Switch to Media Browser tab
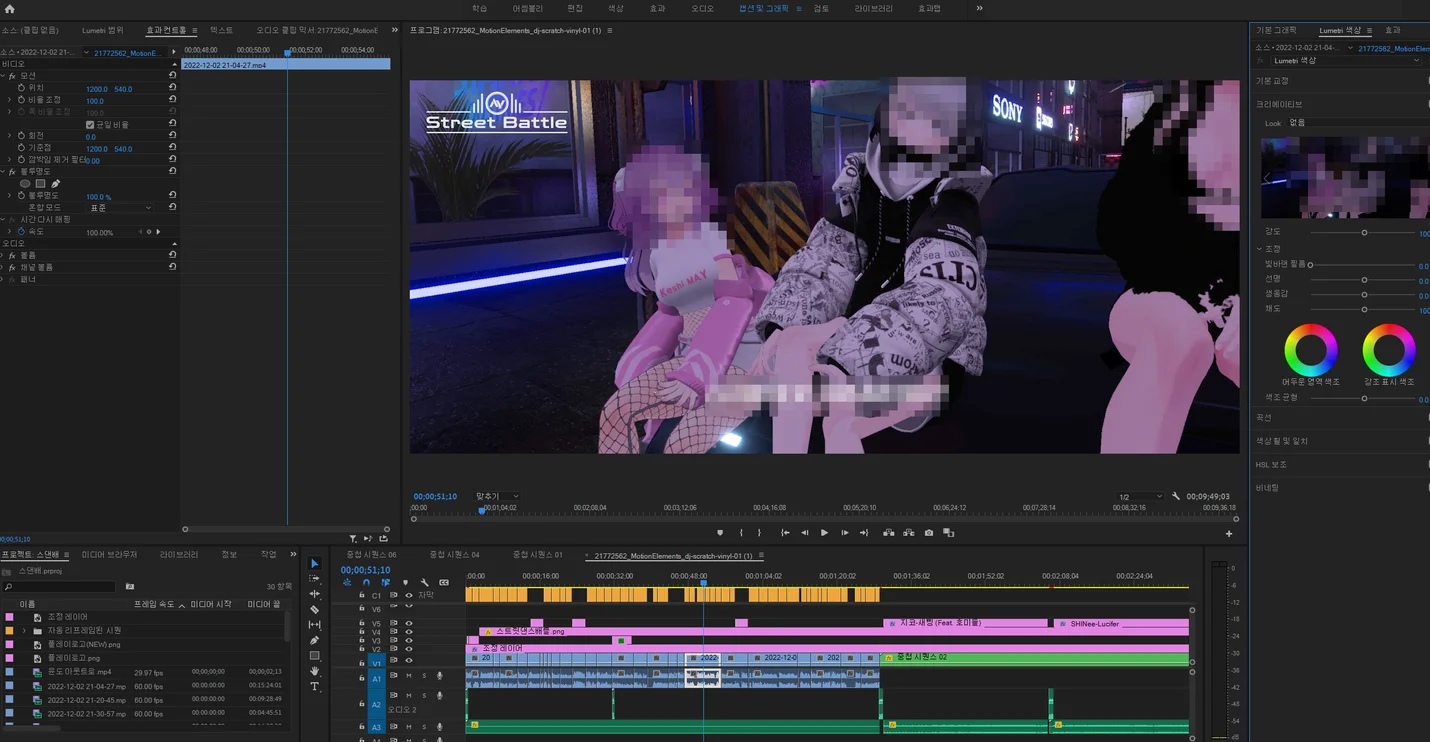The width and height of the screenshot is (1430, 742). (110, 554)
